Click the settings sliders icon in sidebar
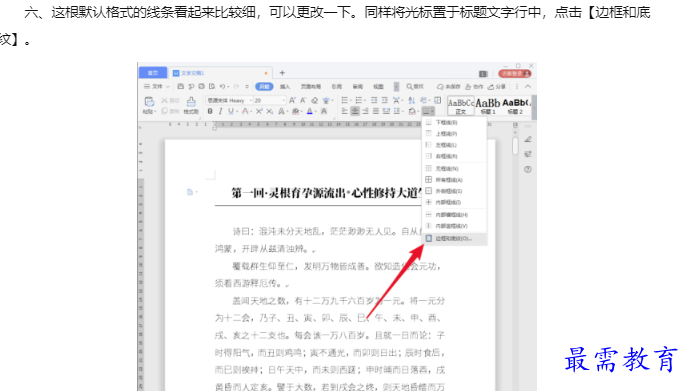This screenshot has height=391, width=686. pyautogui.click(x=528, y=154)
